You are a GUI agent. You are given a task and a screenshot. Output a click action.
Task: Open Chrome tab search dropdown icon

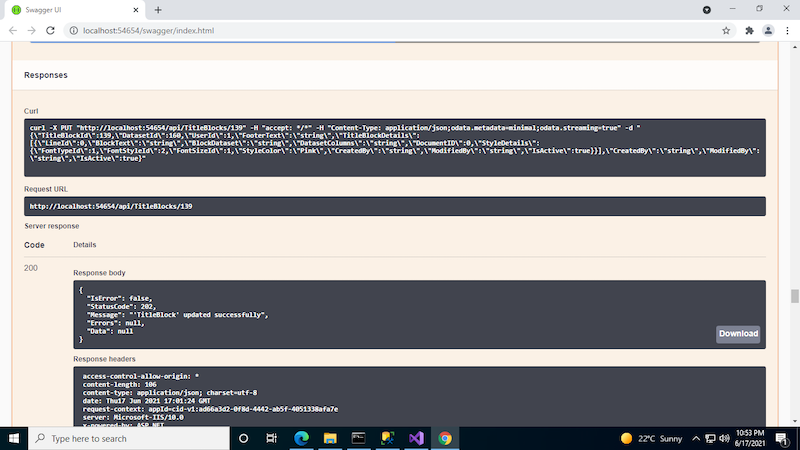tap(707, 10)
